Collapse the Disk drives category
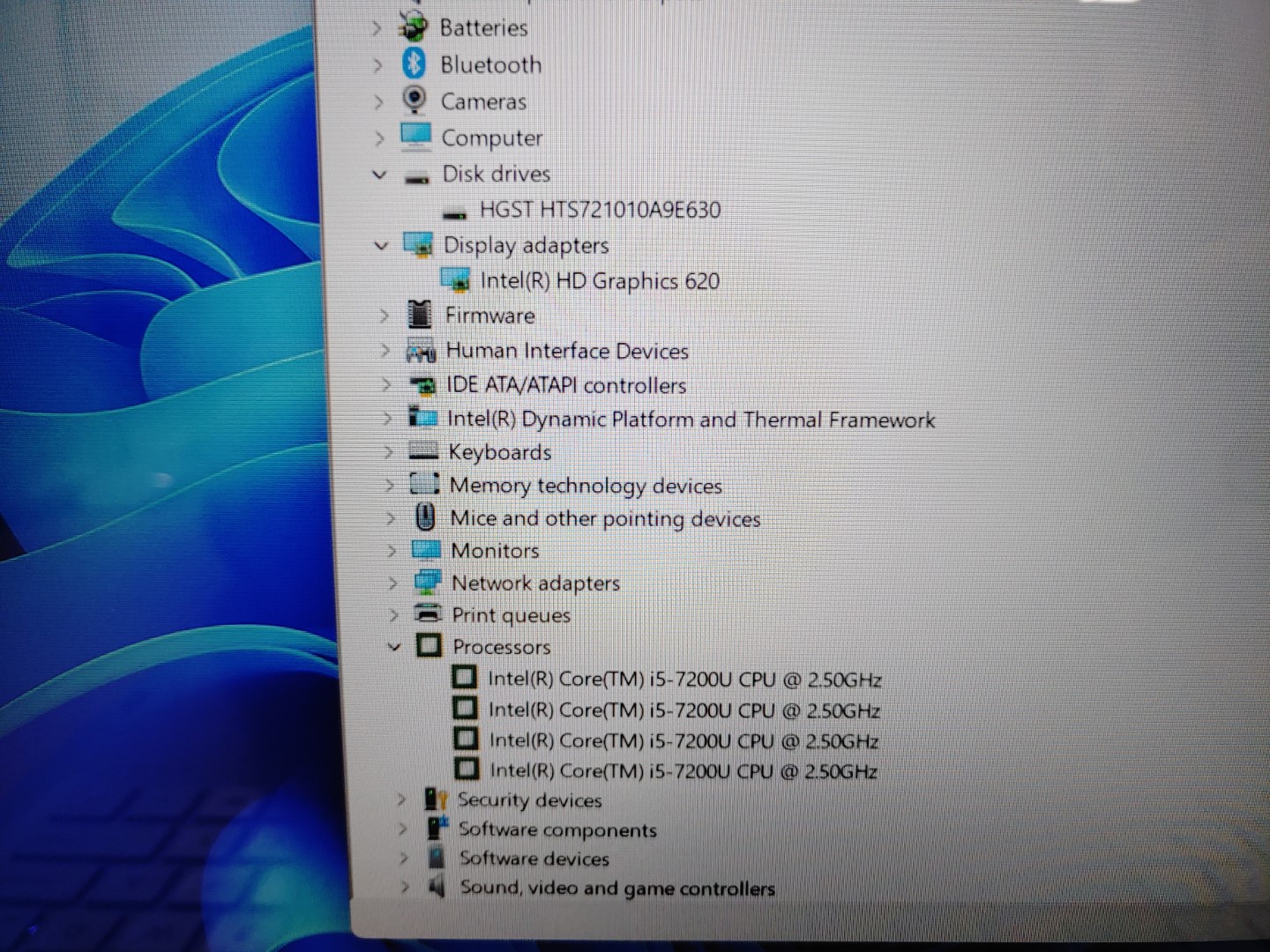The width and height of the screenshot is (1270, 952). pos(379,174)
